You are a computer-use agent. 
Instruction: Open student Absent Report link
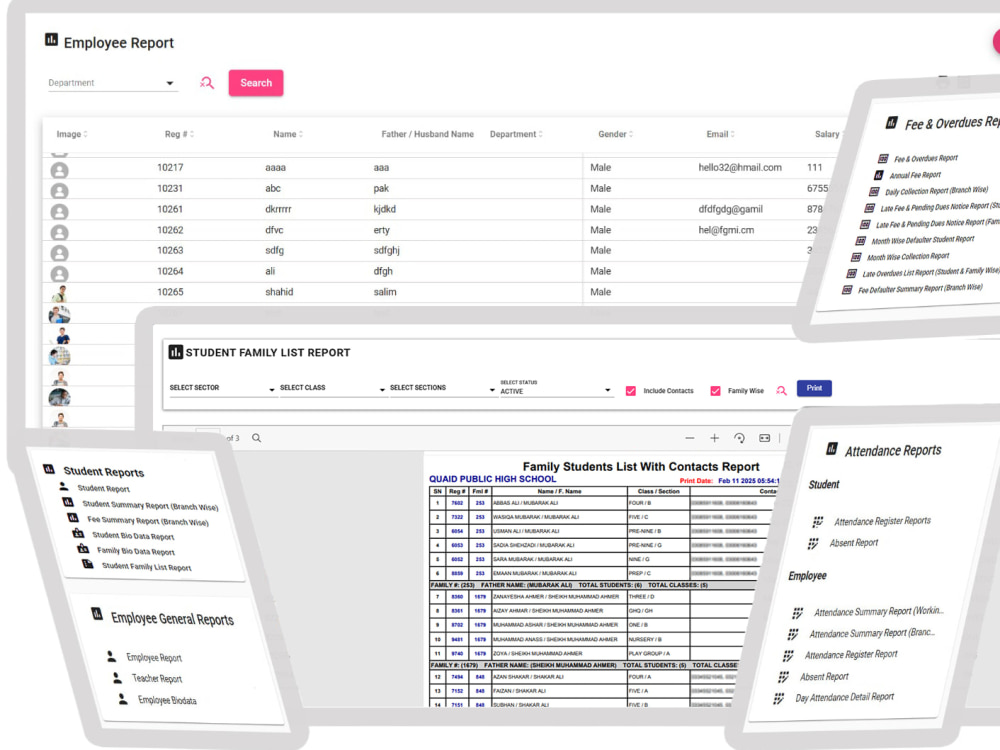point(853,543)
